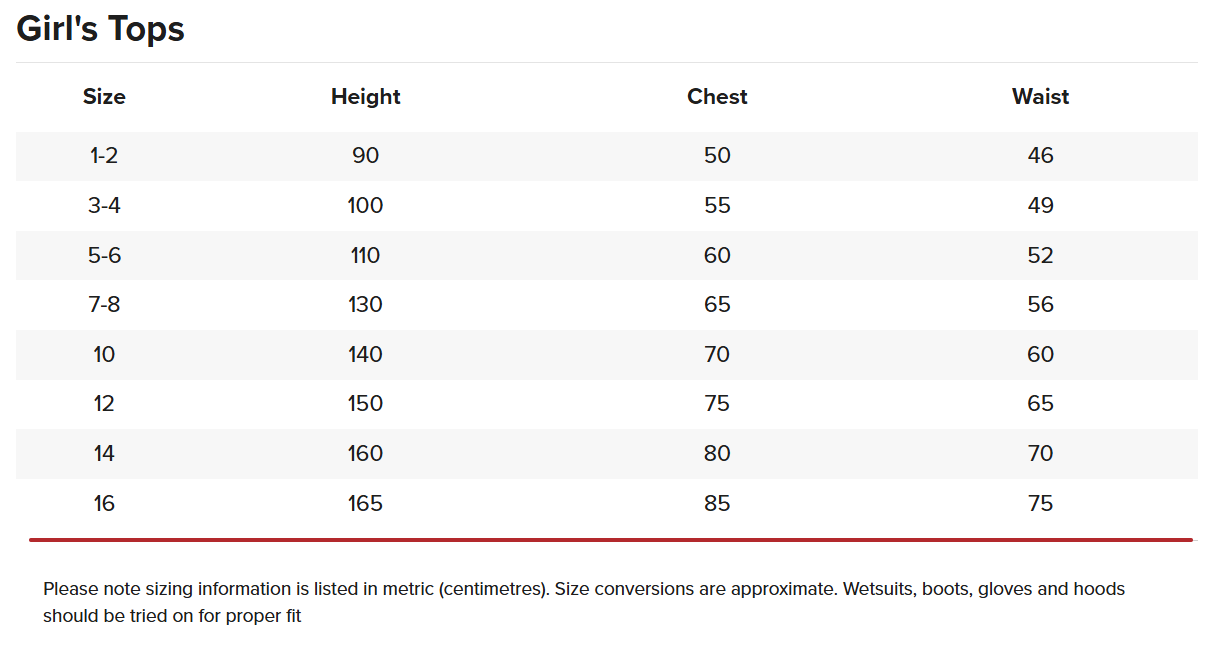1225x648 pixels.
Task: Click size 7-8 row label
Action: click(104, 305)
